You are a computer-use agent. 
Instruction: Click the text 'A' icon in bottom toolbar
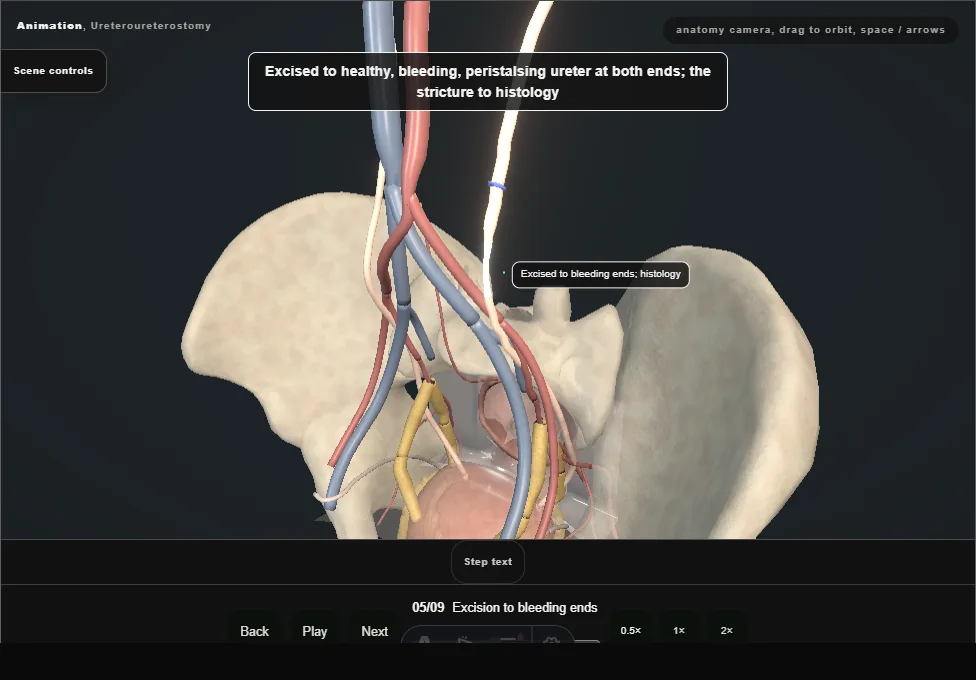[x=424, y=639]
